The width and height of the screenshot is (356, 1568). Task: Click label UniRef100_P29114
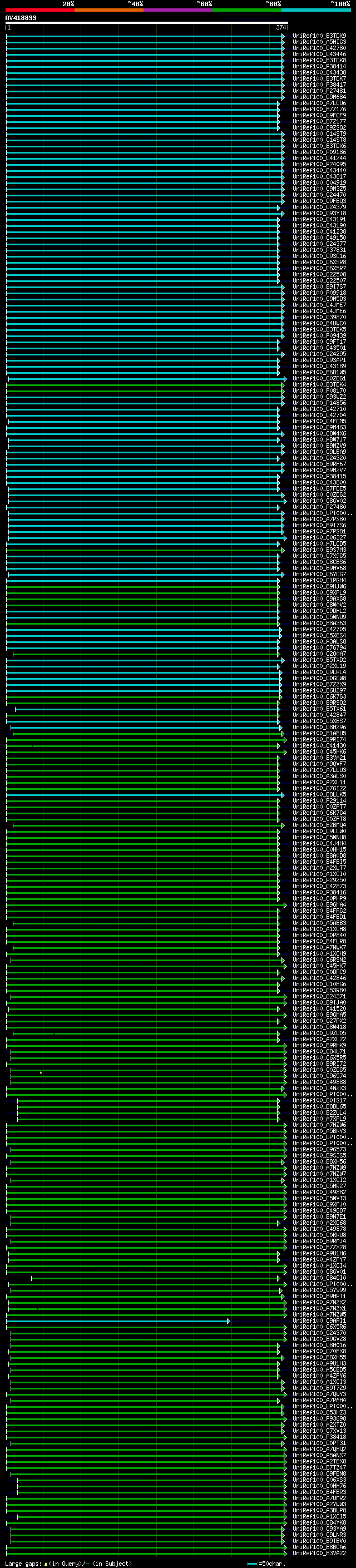coord(319,800)
